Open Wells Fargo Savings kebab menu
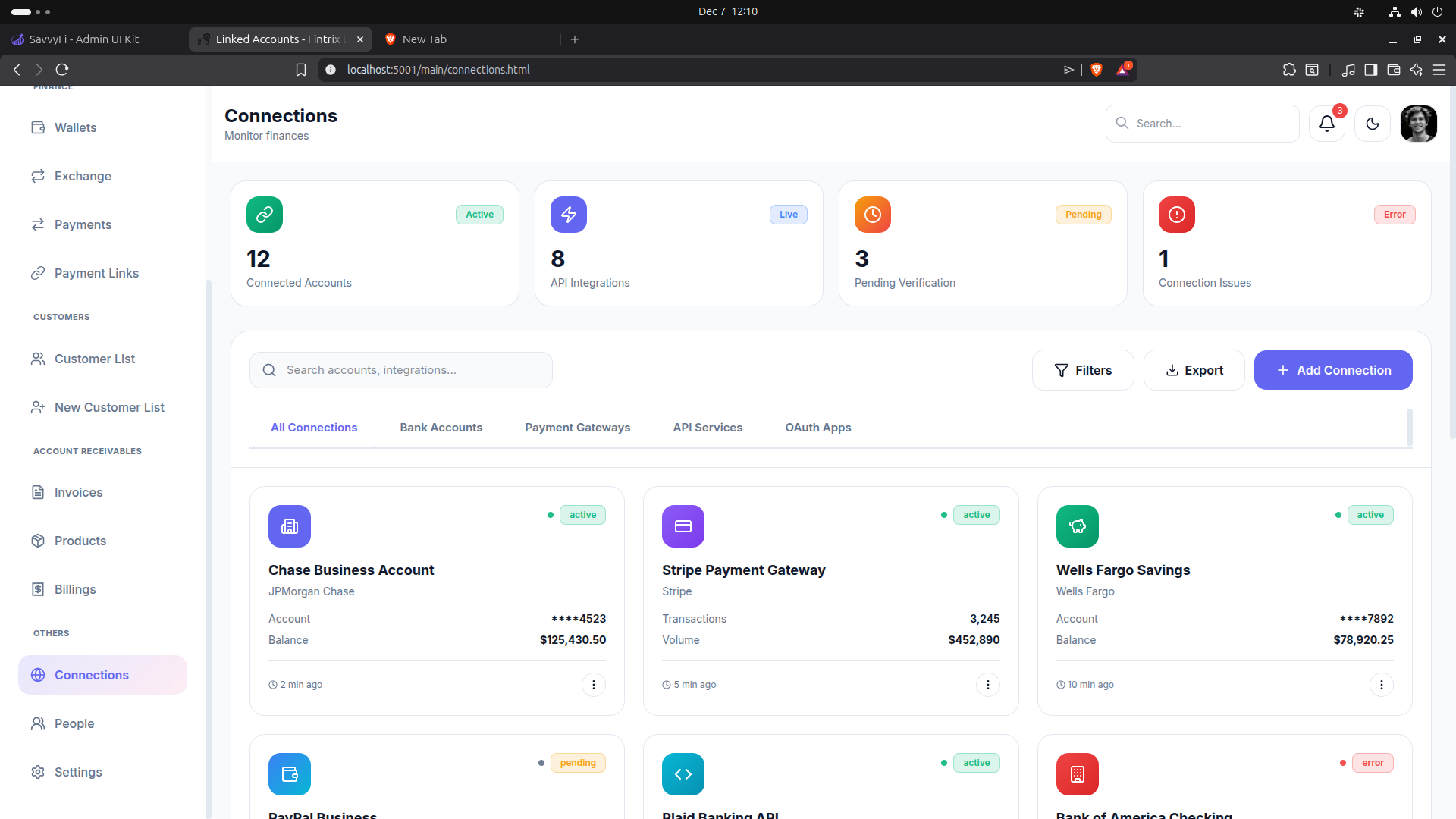The width and height of the screenshot is (1456, 819). tap(1381, 685)
